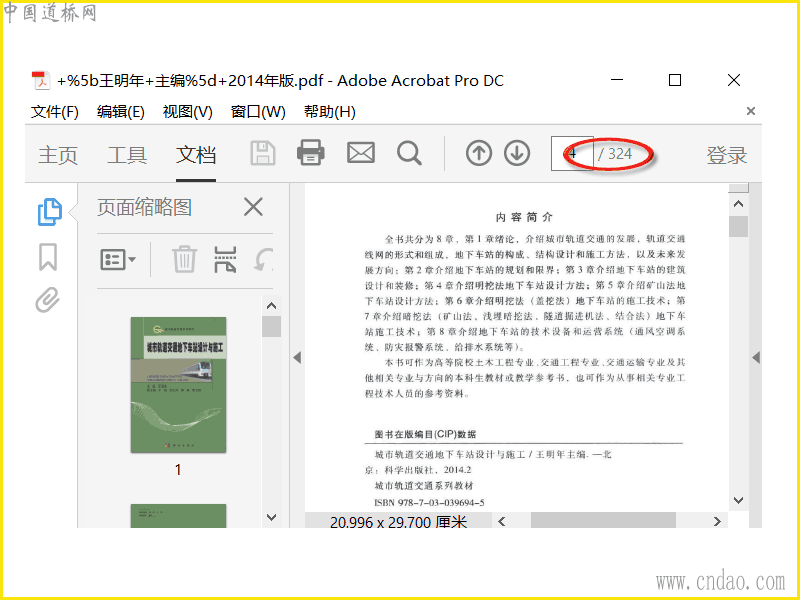
Task: Switch to the 主页 tab
Action: click(x=58, y=155)
